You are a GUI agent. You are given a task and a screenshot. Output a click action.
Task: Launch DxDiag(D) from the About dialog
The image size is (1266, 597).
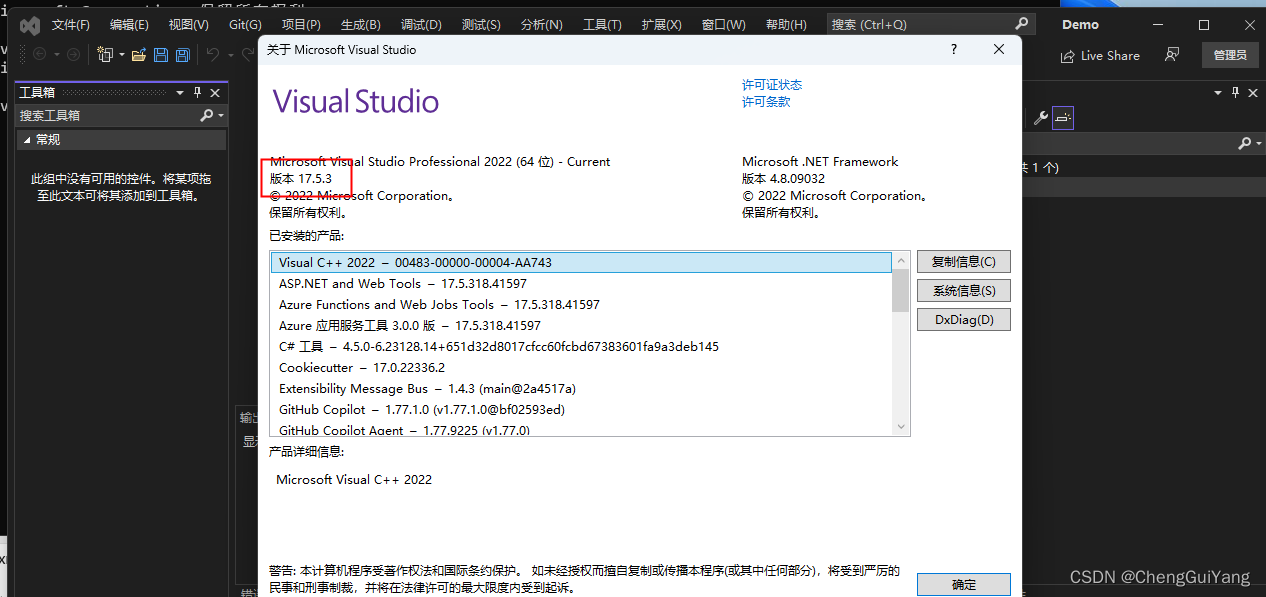[x=964, y=320]
